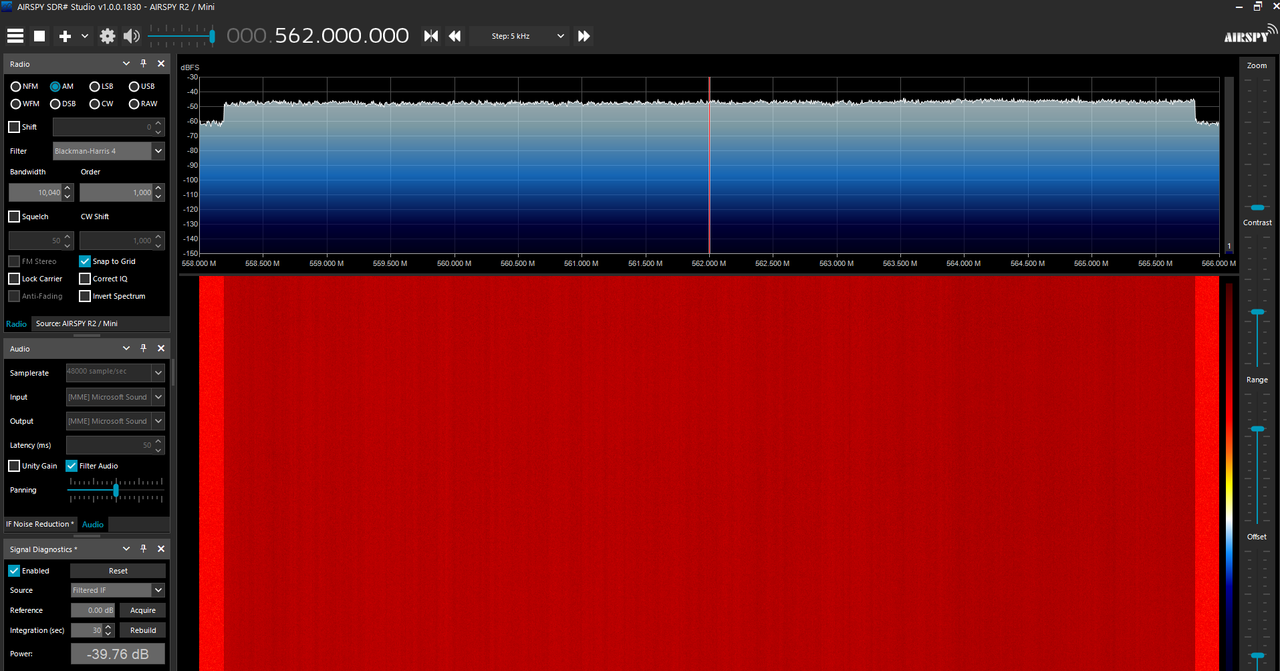Step frequency down with double-left arrows
Viewport: 1280px width, 671px height.
455,36
